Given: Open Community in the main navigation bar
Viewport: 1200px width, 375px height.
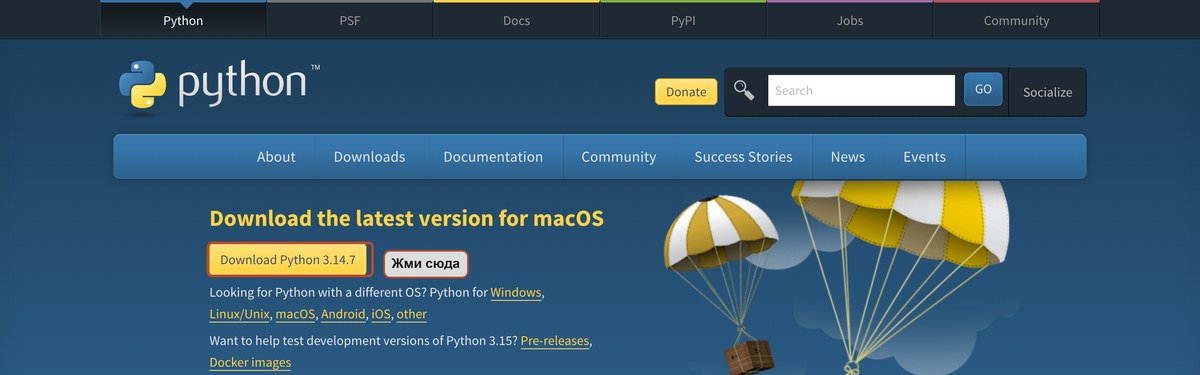Looking at the screenshot, I should click(618, 156).
